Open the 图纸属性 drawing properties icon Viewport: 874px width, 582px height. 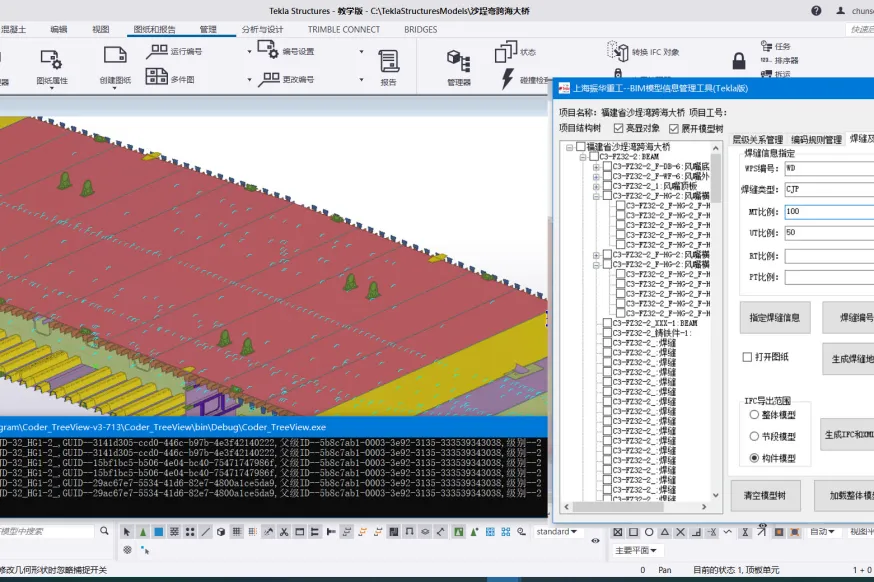coord(51,59)
